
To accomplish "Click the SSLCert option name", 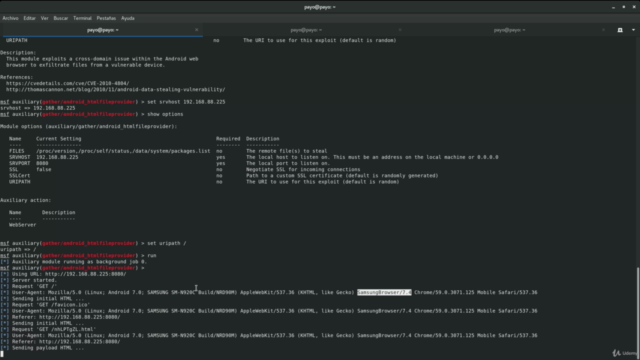I will (20, 176).
